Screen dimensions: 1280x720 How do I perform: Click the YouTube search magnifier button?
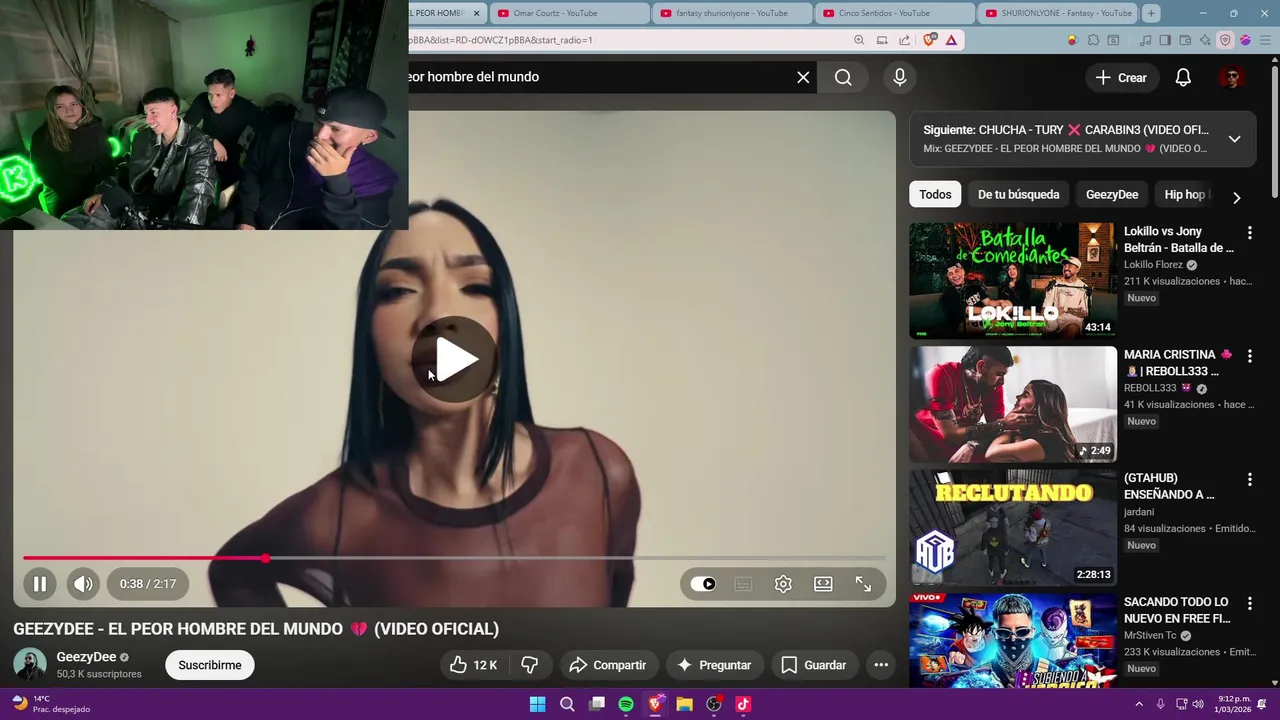(843, 77)
